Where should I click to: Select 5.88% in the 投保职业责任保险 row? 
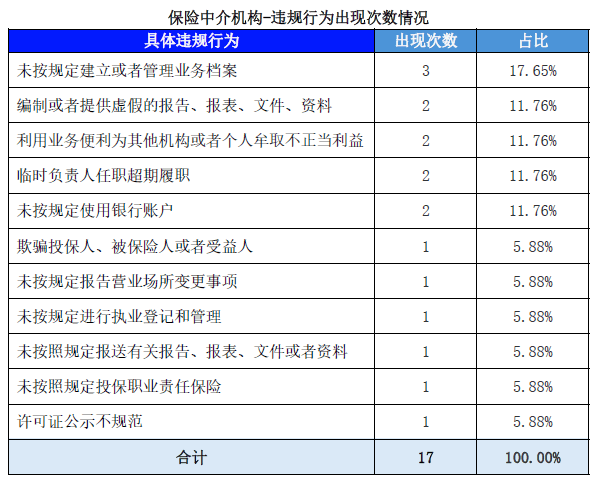click(x=533, y=387)
